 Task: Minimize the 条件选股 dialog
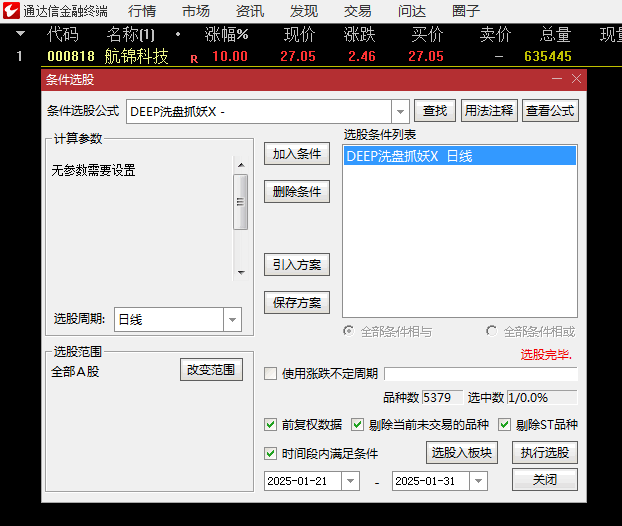click(557, 79)
